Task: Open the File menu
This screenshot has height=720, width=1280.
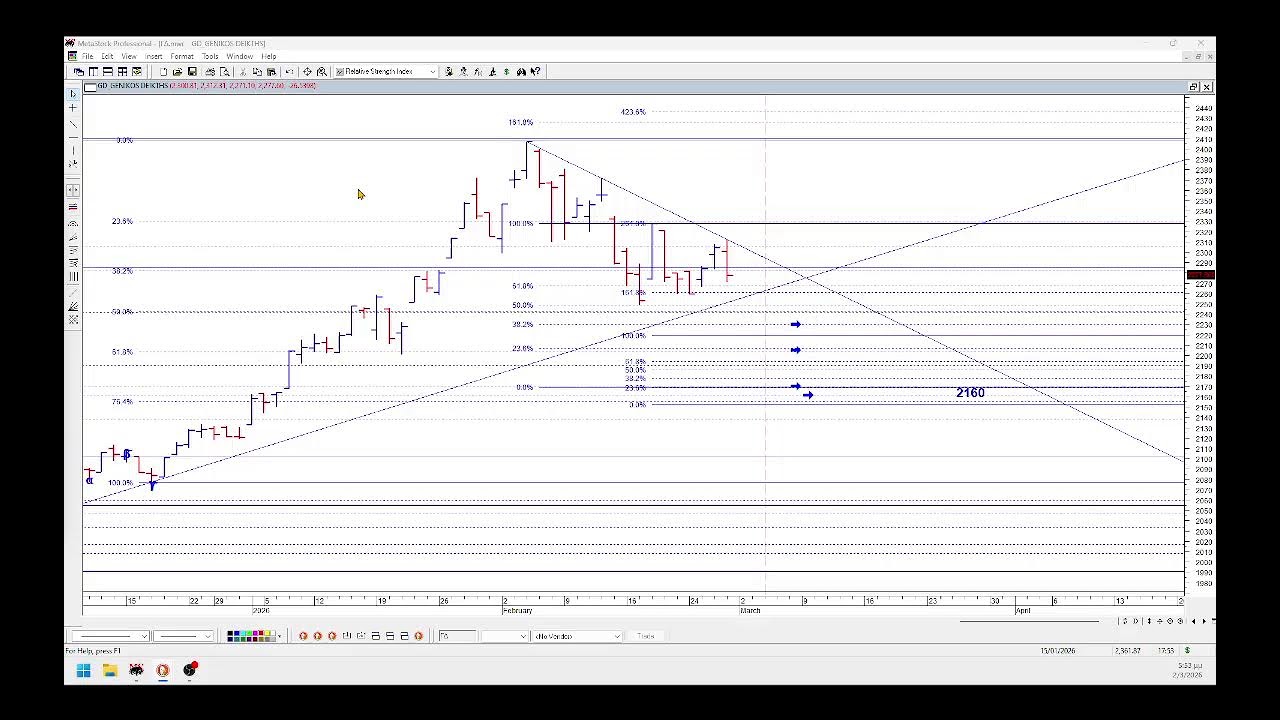Action: coord(87,56)
